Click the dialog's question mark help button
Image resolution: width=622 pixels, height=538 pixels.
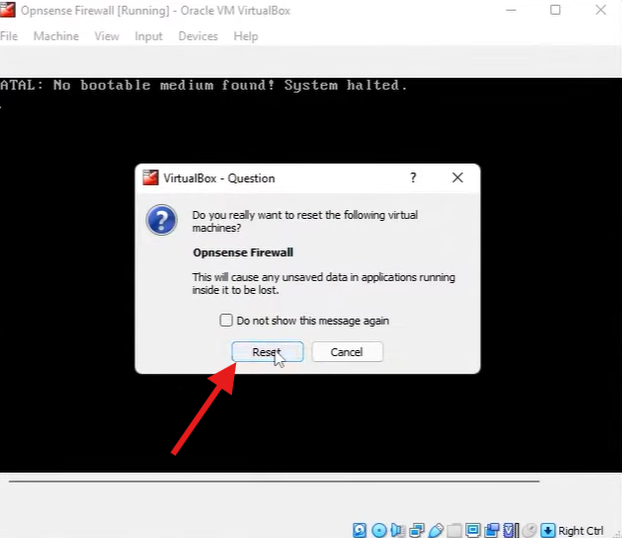(x=413, y=177)
